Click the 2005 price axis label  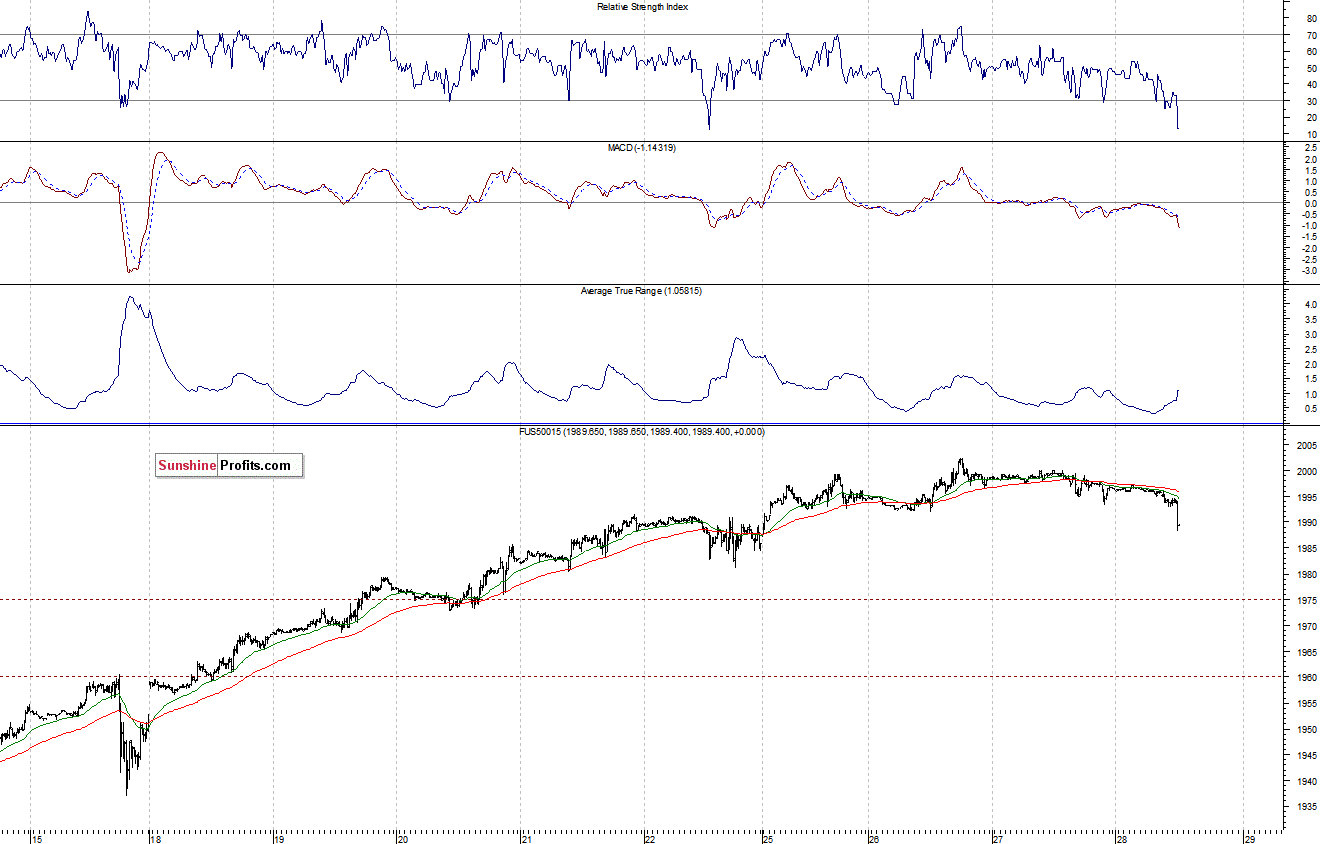[1305, 446]
